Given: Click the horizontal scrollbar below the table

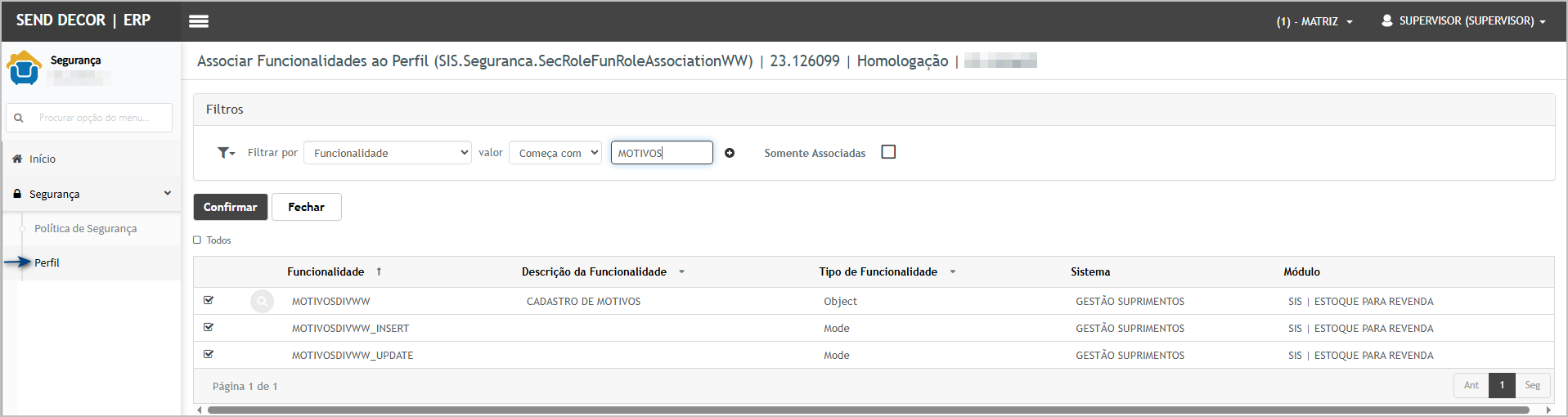Looking at the screenshot, I should click(867, 410).
